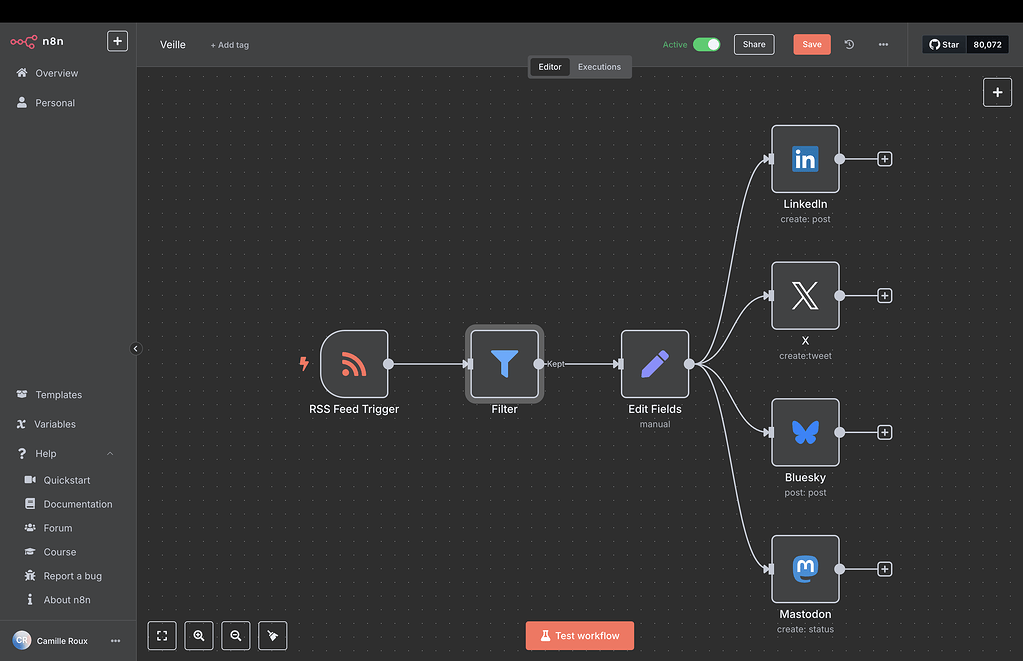Open Templates from the sidebar
Viewport: 1023px width, 661px height.
[x=58, y=395]
